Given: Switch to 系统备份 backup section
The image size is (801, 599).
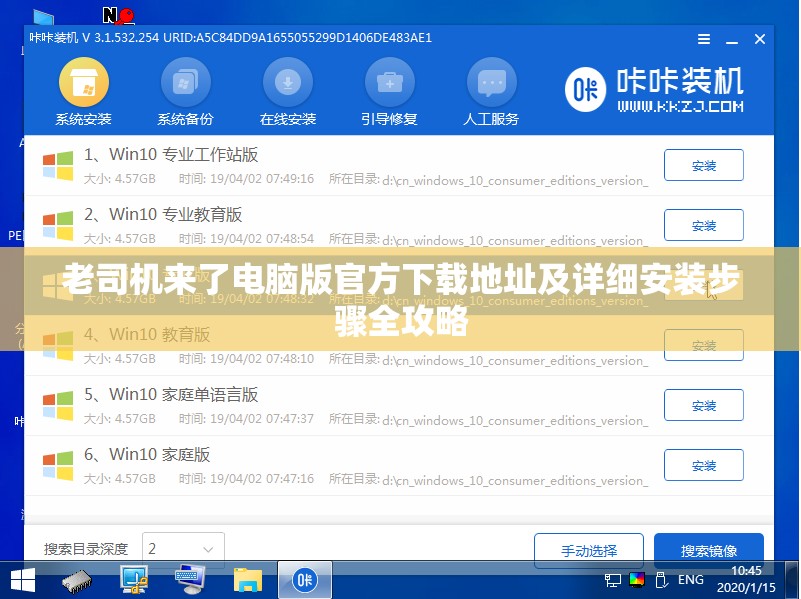Looking at the screenshot, I should 185,92.
